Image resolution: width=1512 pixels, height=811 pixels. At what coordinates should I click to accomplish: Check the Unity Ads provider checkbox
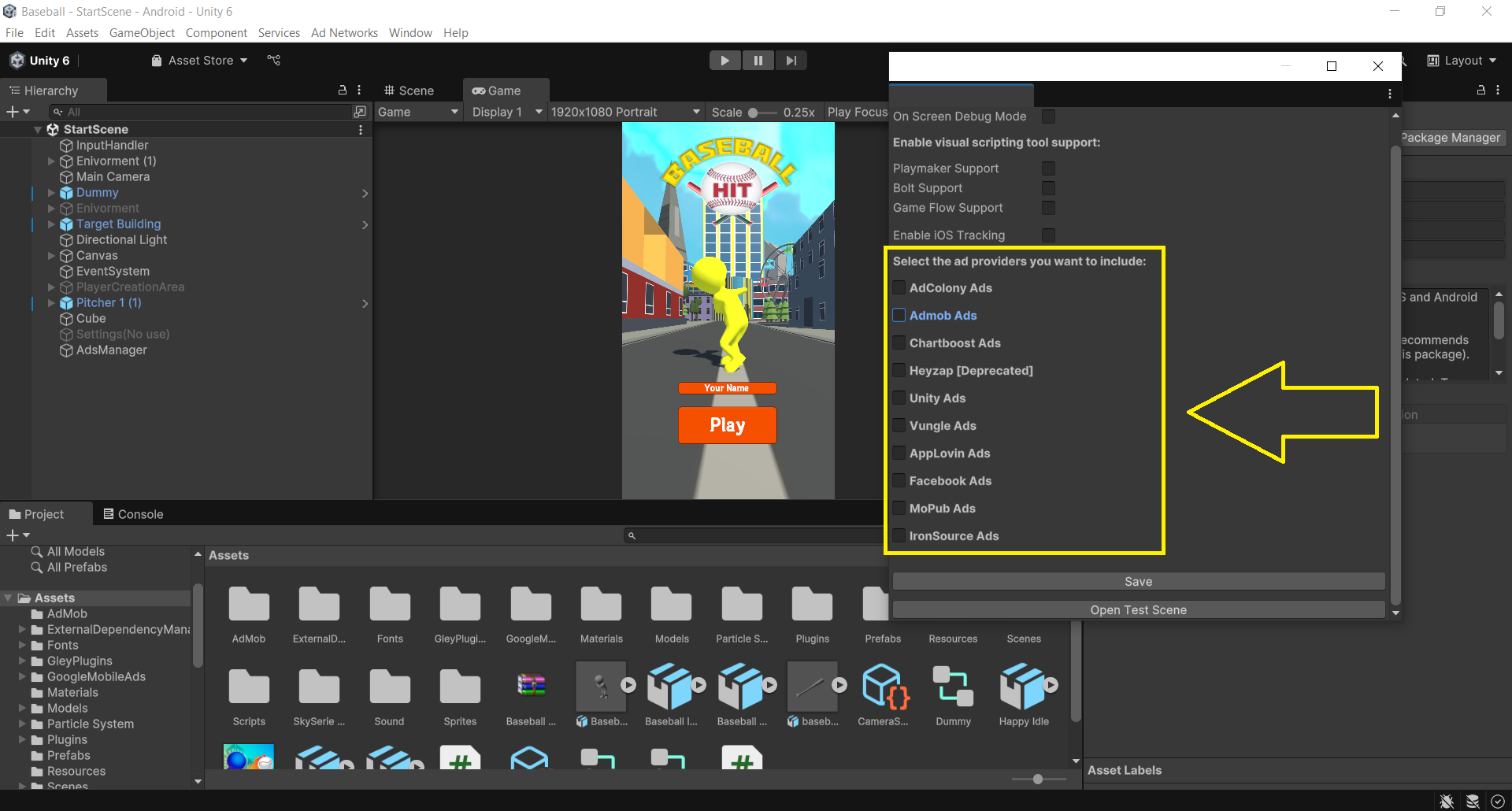pos(899,398)
